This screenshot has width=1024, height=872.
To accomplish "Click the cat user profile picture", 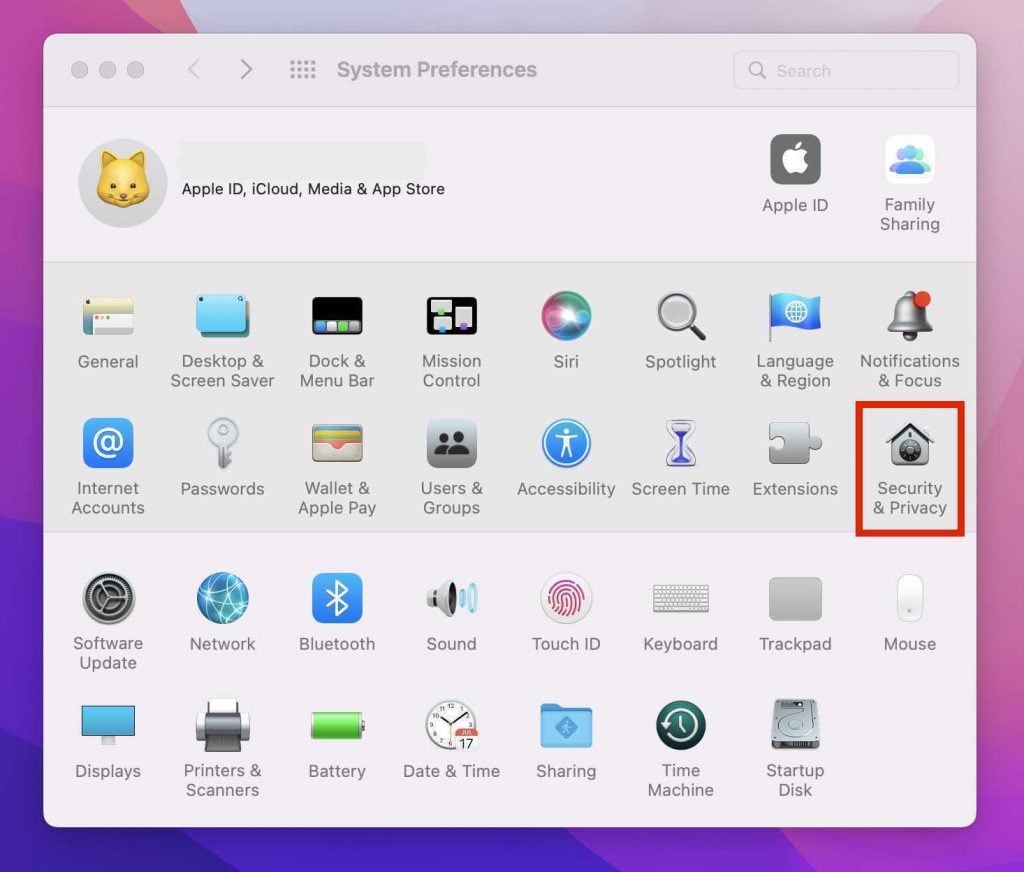I will (123, 182).
